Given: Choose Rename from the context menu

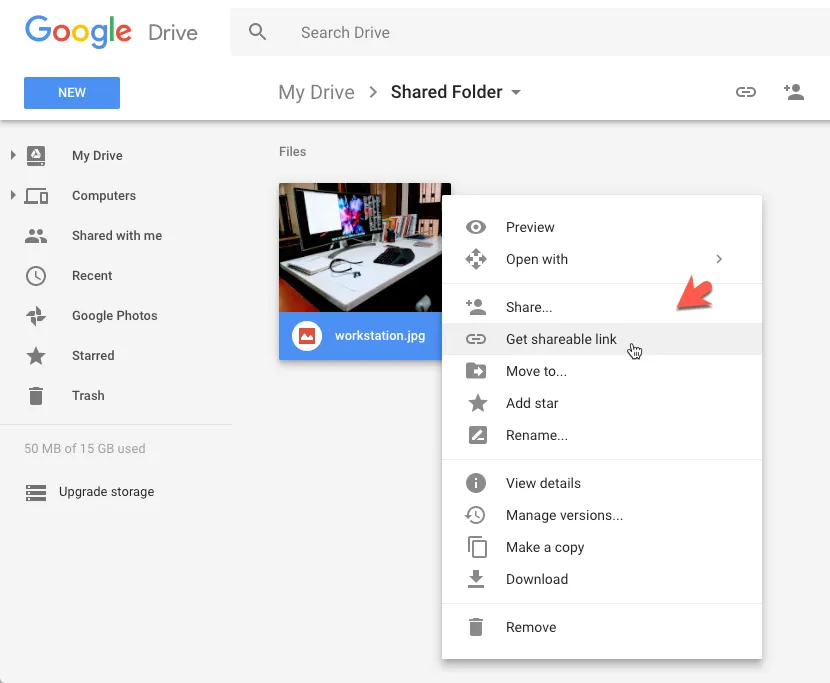Looking at the screenshot, I should coord(538,435).
